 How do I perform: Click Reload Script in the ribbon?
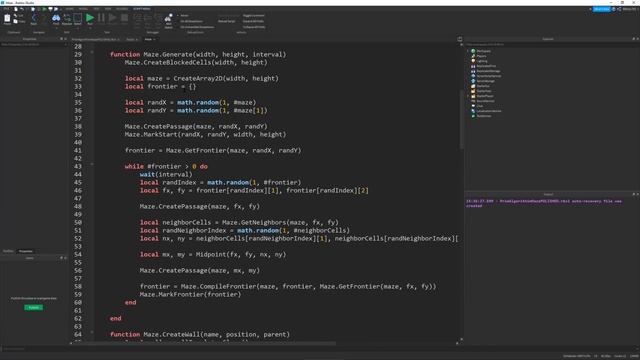click(x=227, y=21)
